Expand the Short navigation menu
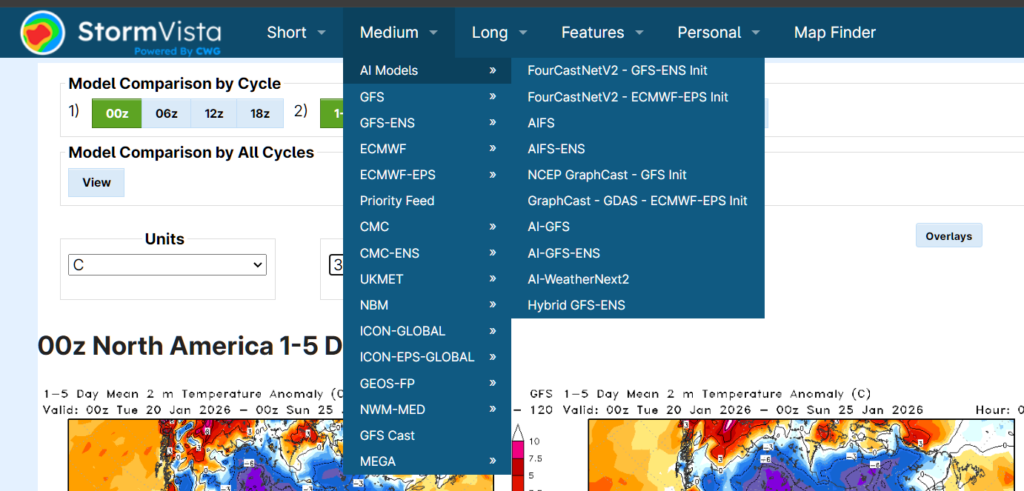This screenshot has height=491, width=1024. pos(296,33)
